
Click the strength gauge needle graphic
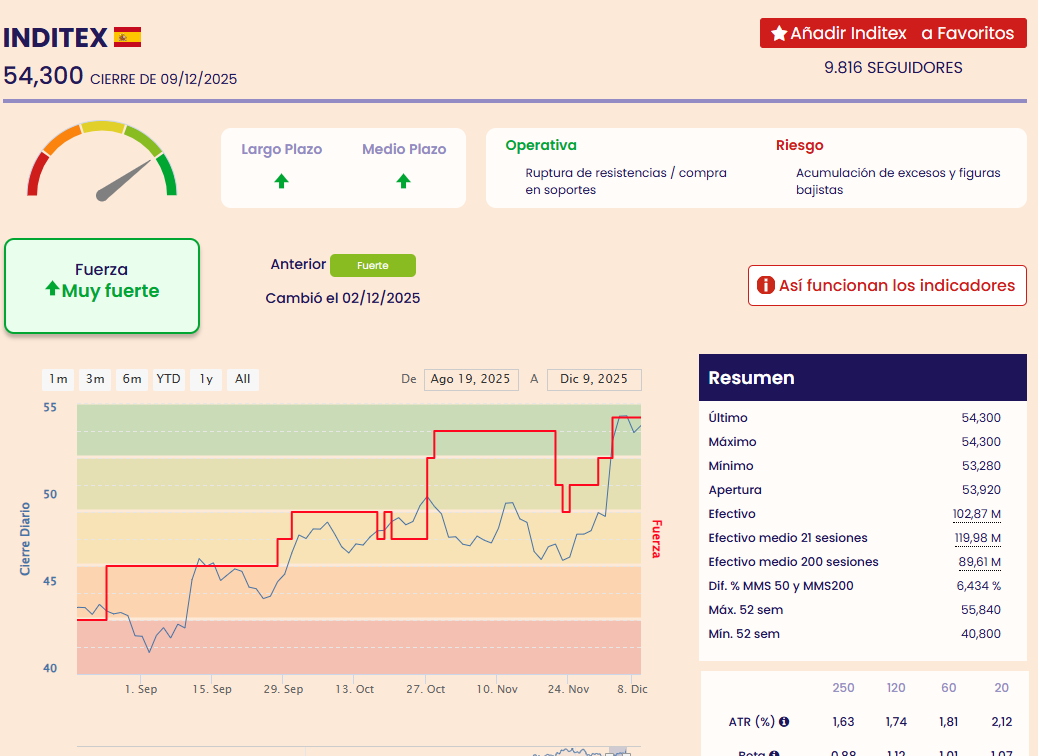(x=124, y=180)
